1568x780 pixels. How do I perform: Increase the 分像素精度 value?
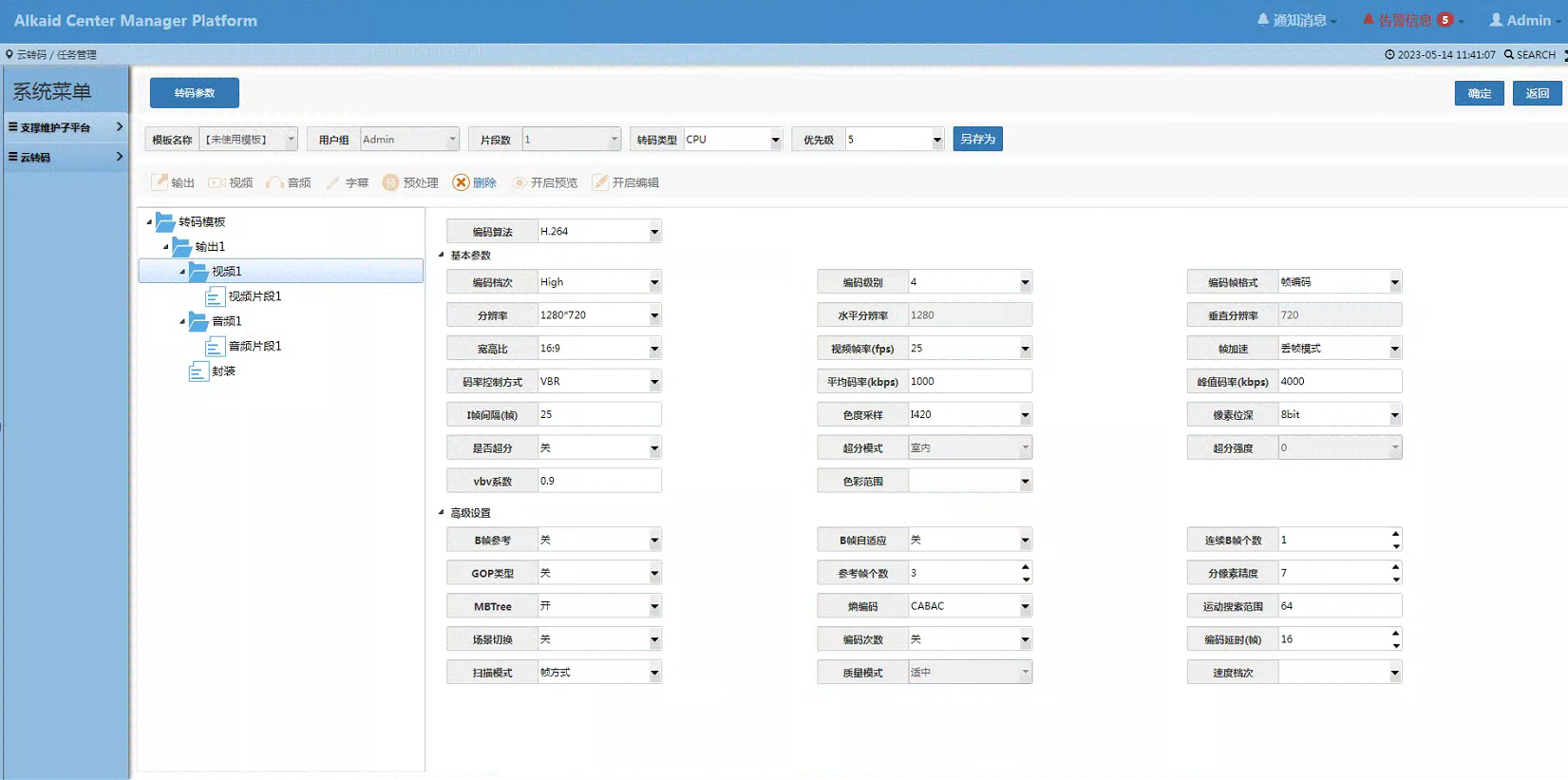click(1395, 567)
